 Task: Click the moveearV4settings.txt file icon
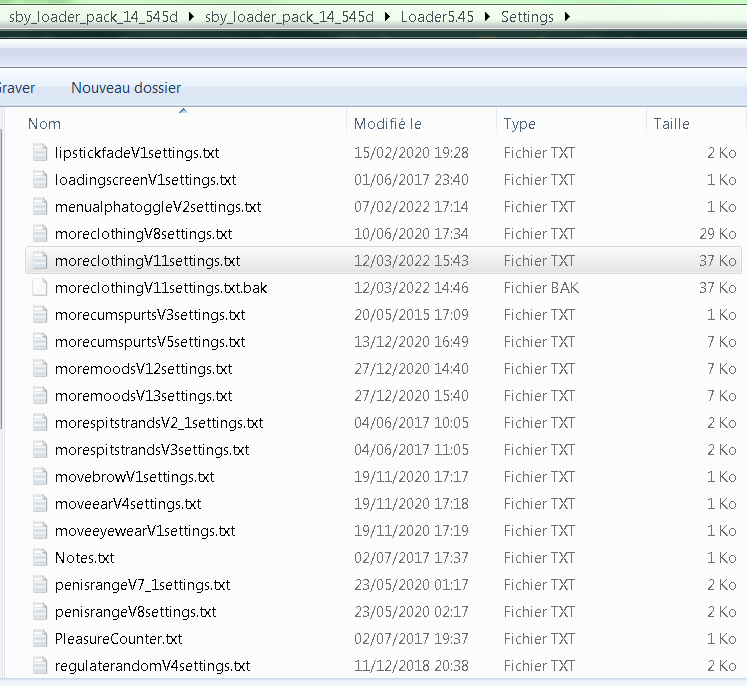(x=40, y=504)
